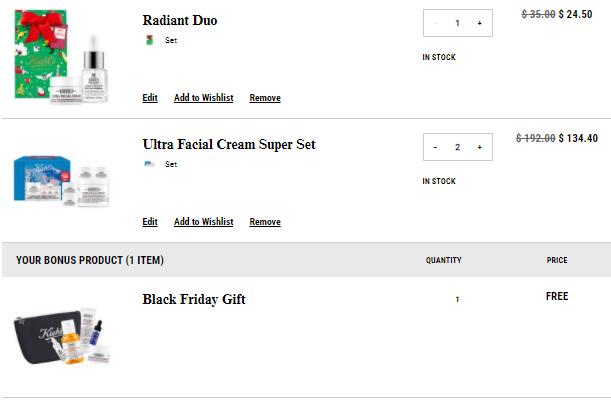Add Ultra Facial Cream Super Set to Wishlist
This screenshot has width=611, height=401.
pyautogui.click(x=204, y=222)
